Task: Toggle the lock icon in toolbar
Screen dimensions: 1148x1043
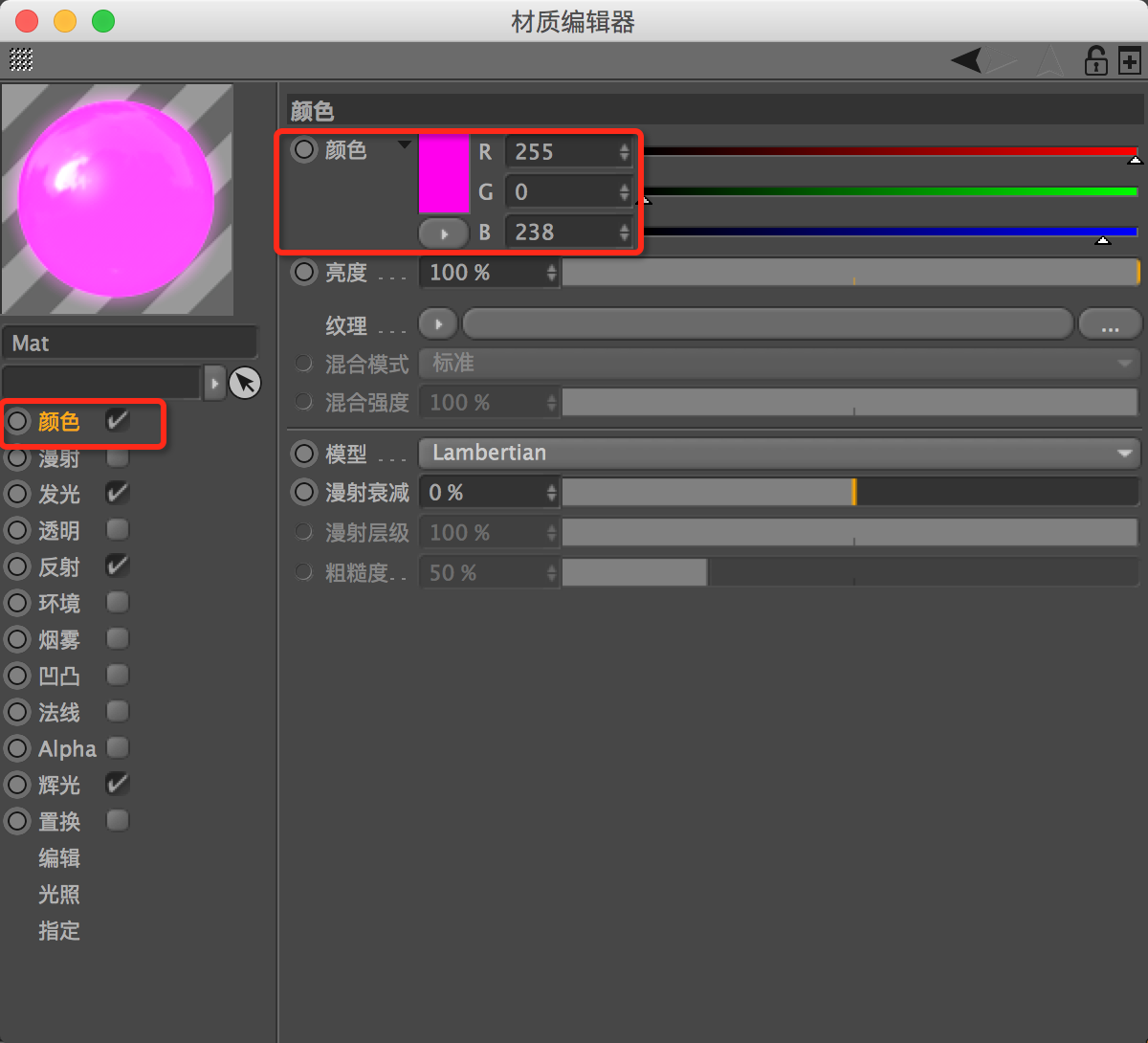Action: point(1095,61)
